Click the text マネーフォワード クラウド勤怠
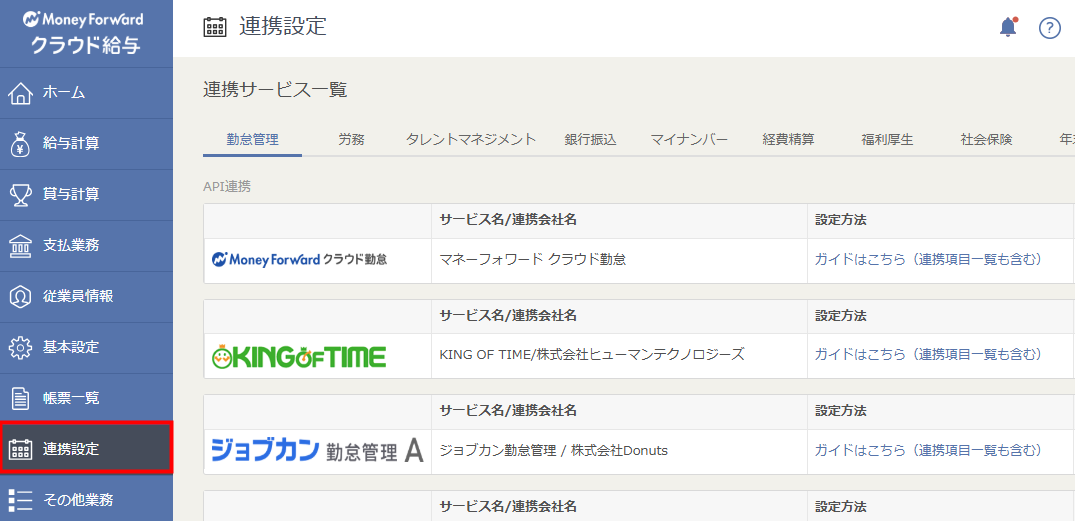 pos(533,260)
